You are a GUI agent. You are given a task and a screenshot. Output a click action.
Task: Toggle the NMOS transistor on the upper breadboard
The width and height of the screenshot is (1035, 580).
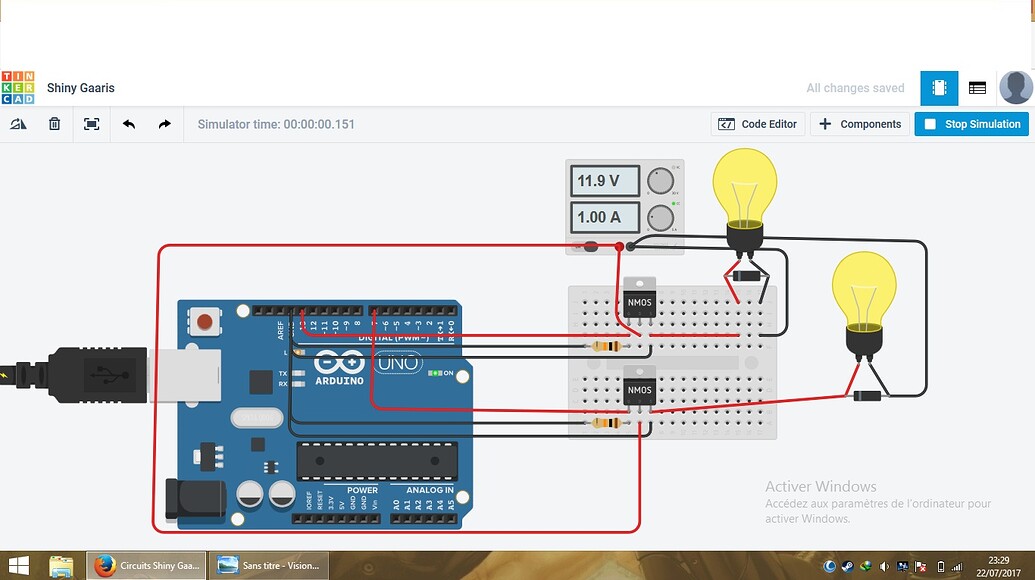pyautogui.click(x=638, y=301)
